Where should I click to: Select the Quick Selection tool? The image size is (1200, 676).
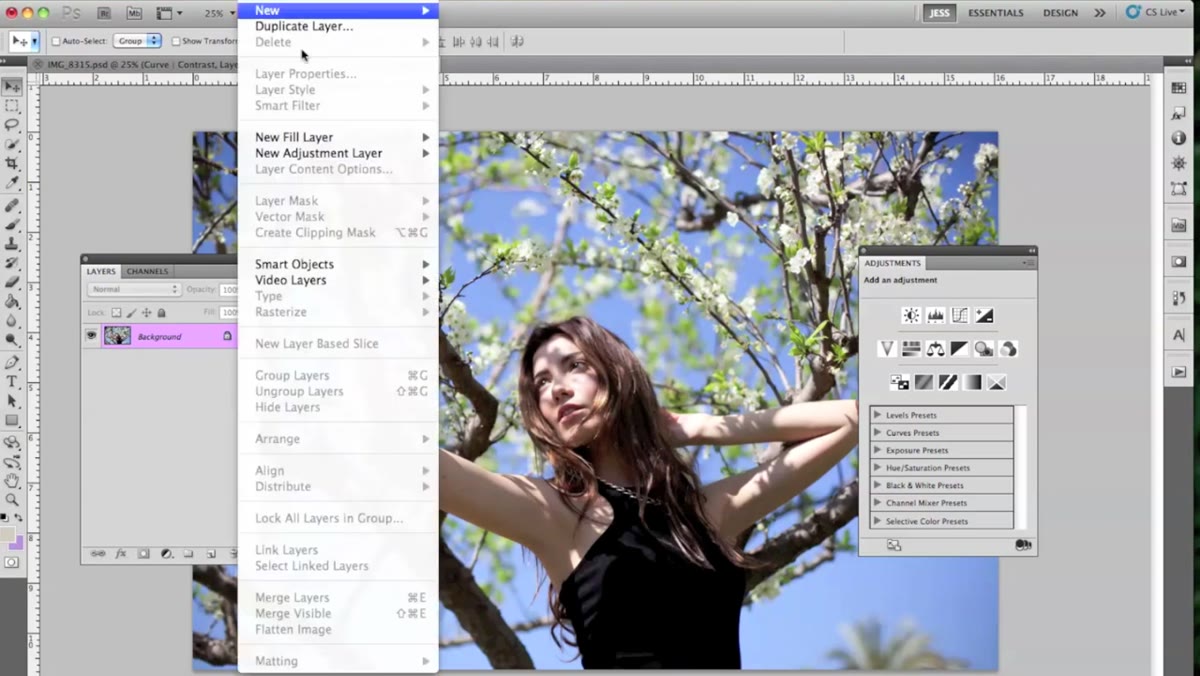coord(12,145)
